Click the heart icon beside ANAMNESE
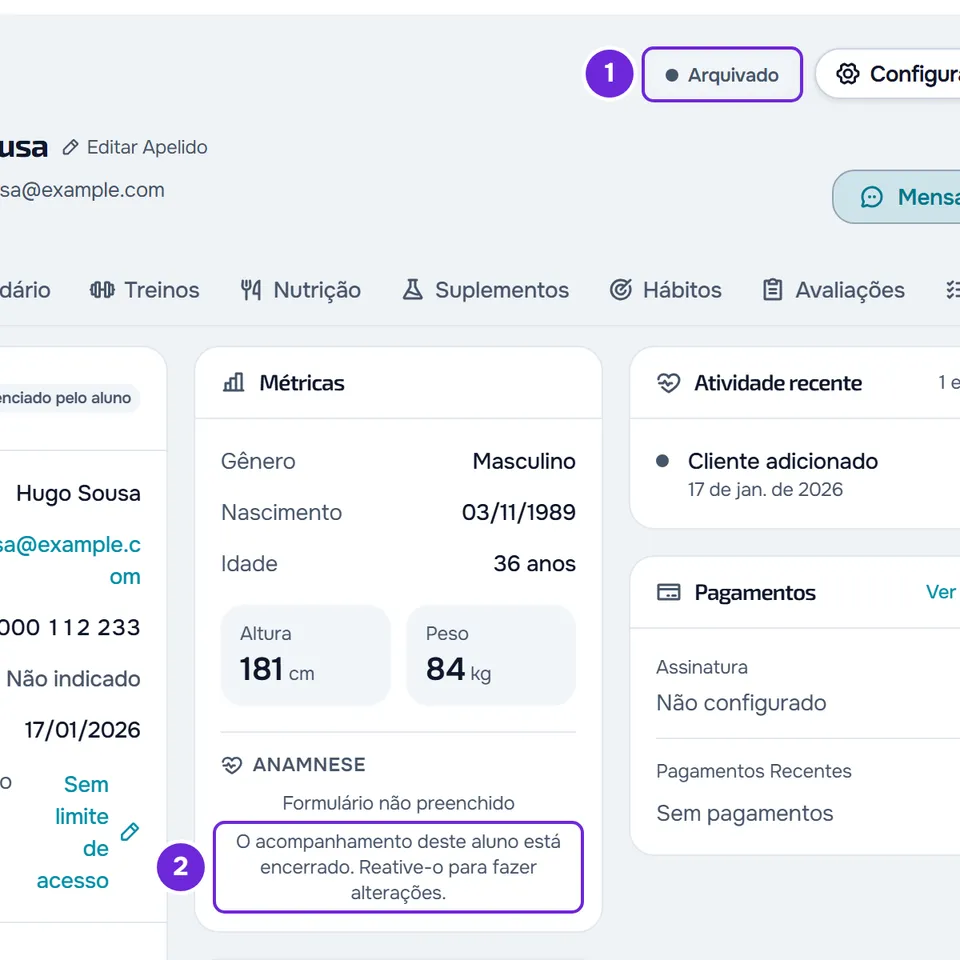Screen dimensions: 960x960 pos(232,765)
